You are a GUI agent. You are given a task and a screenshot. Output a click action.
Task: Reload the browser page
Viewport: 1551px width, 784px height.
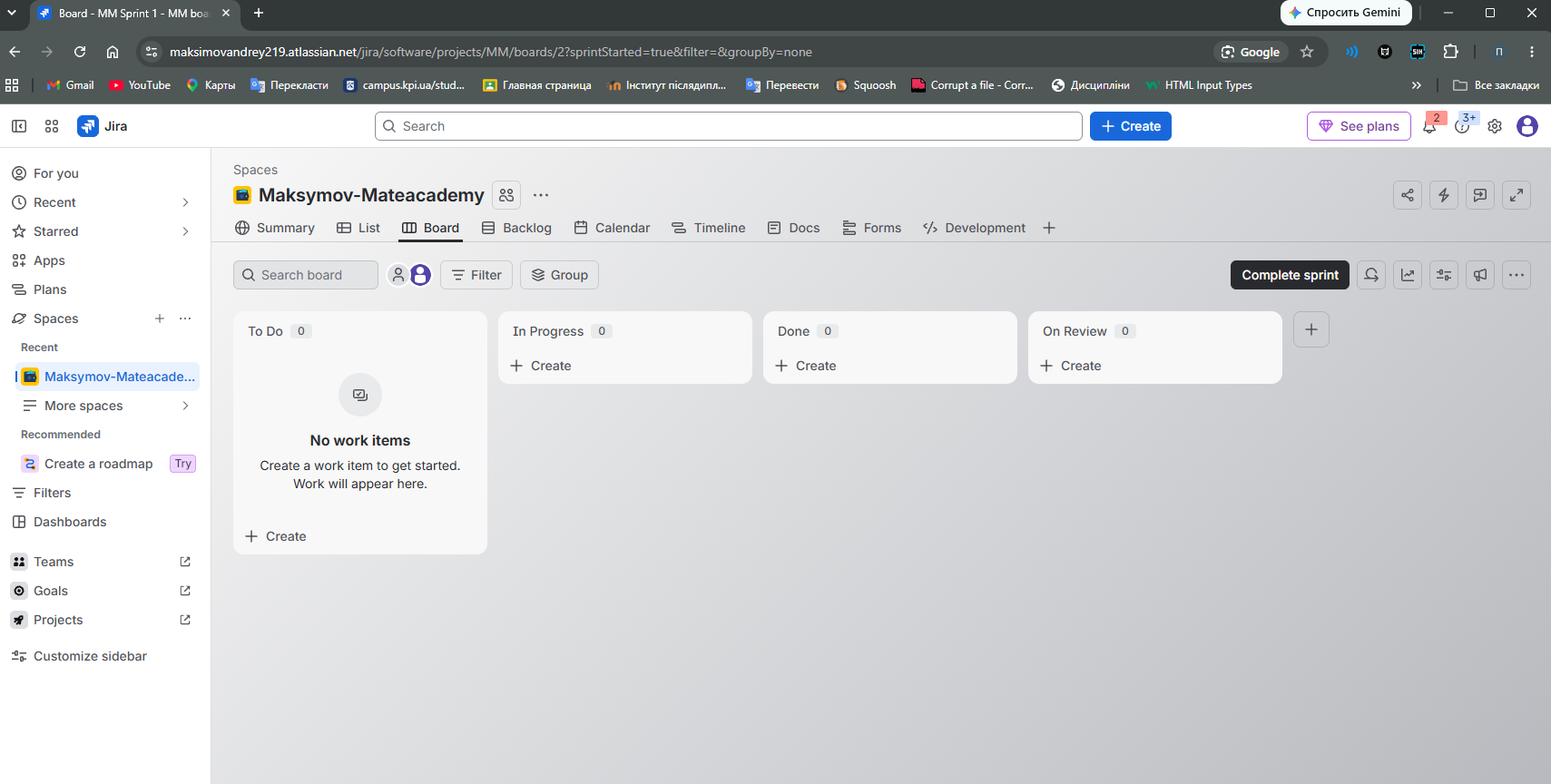point(80,52)
